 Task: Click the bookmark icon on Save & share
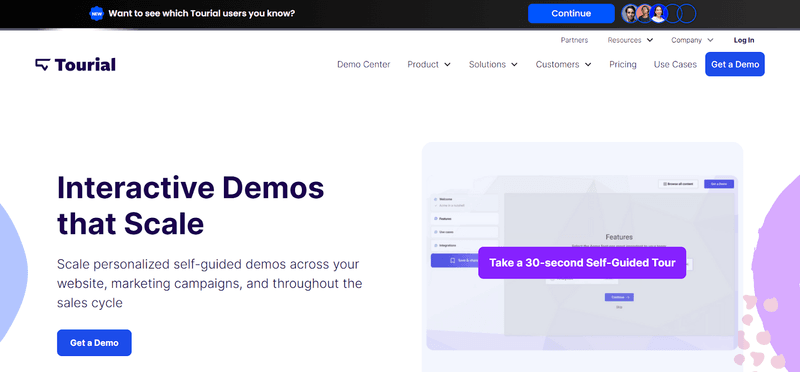(452, 260)
